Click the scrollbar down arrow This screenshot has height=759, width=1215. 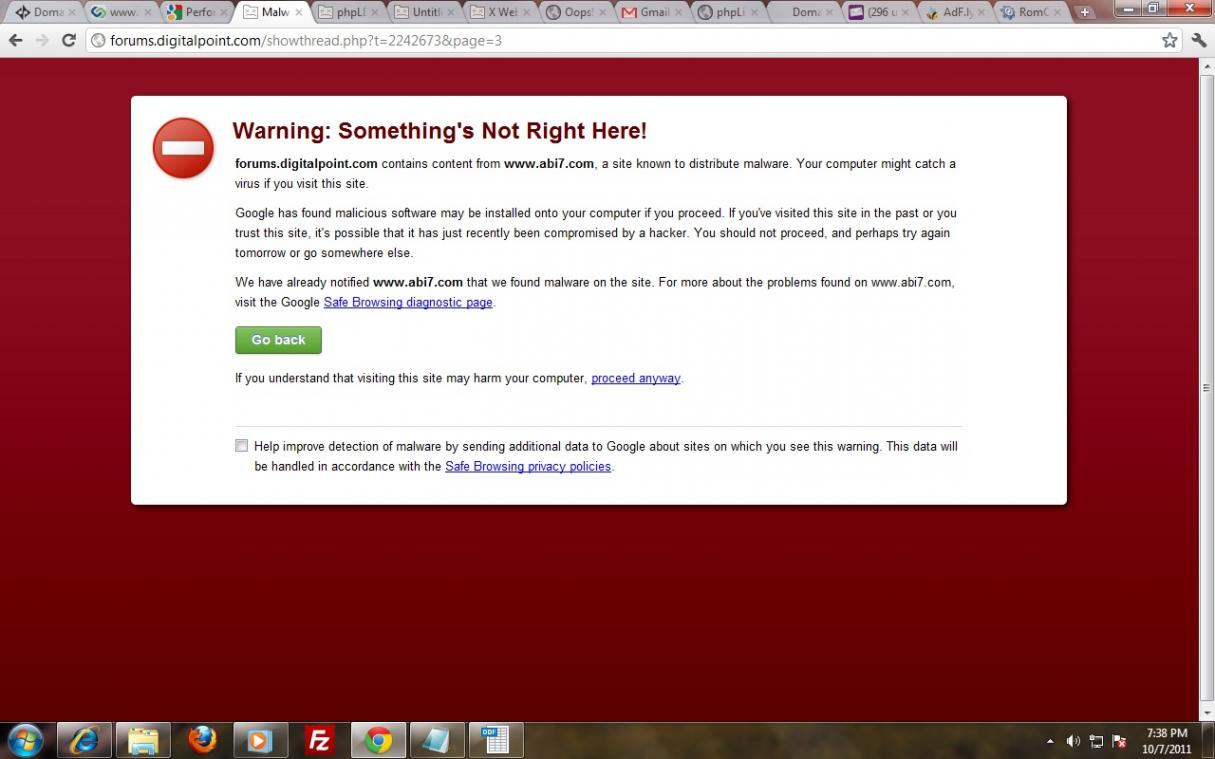(x=1206, y=711)
